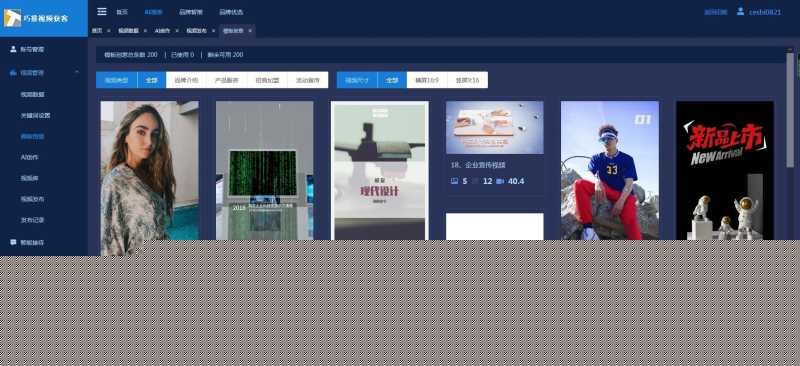Filter templates by 产品服务
800x366 pixels.
pyautogui.click(x=227, y=80)
